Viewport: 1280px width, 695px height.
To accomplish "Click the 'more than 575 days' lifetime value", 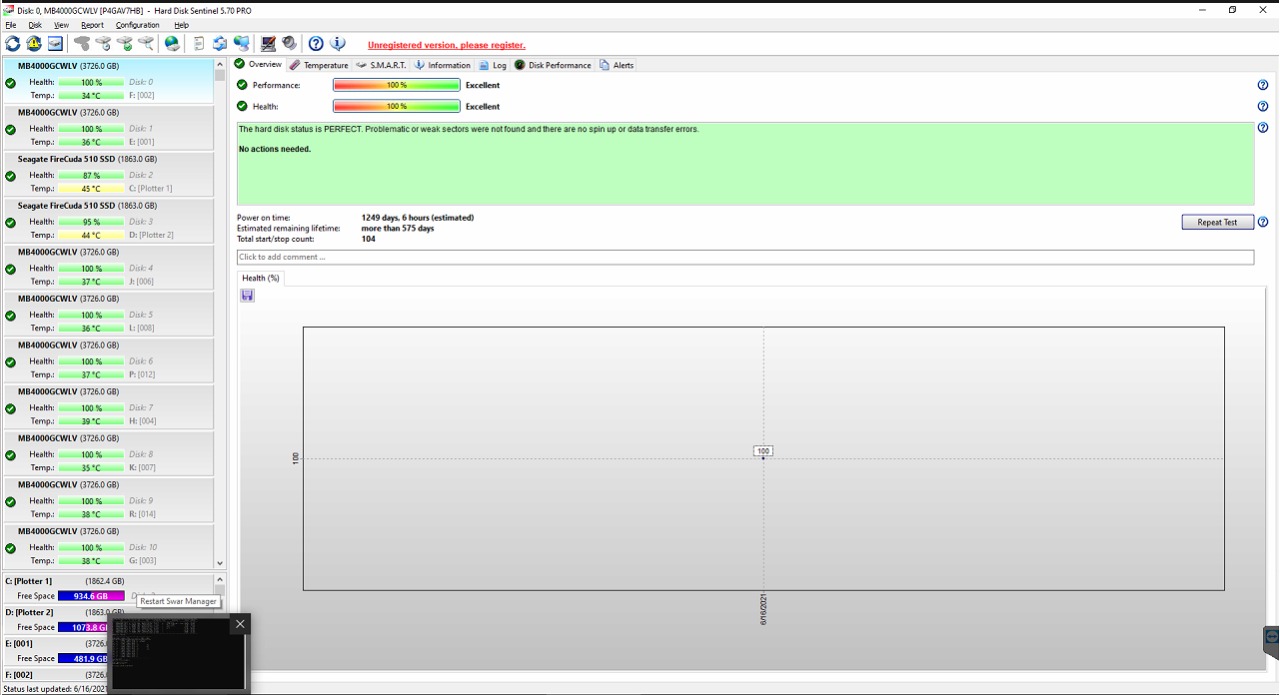I will pyautogui.click(x=397, y=228).
